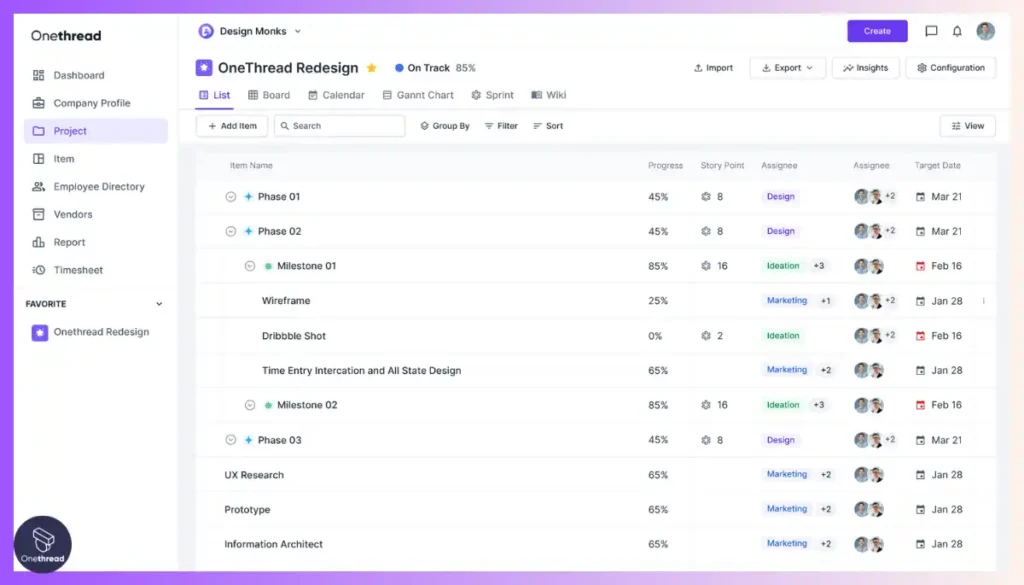
Task: Open Company Profile in sidebar
Action: [x=81, y=103]
